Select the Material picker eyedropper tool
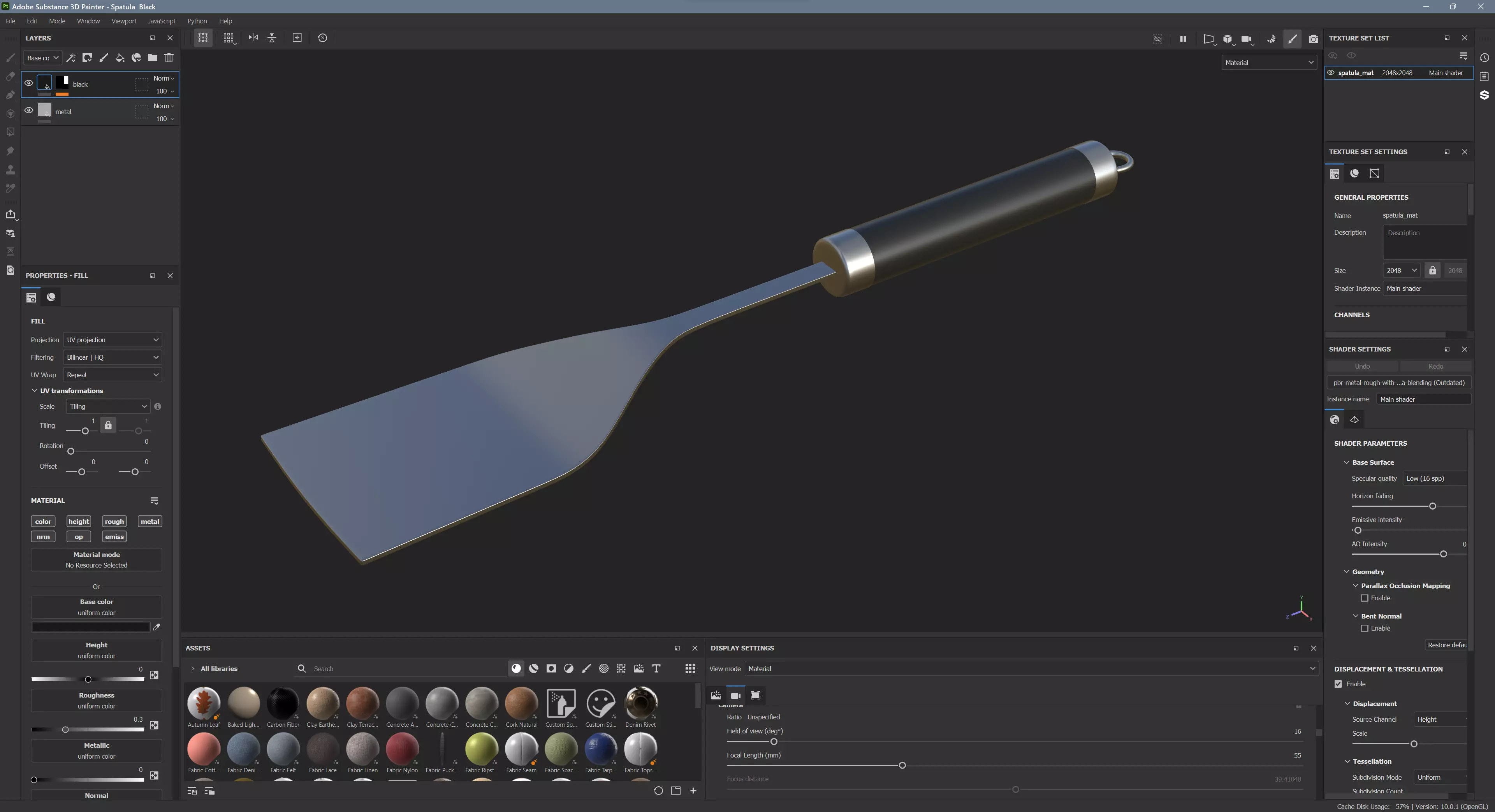This screenshot has width=1495, height=812. click(x=10, y=188)
